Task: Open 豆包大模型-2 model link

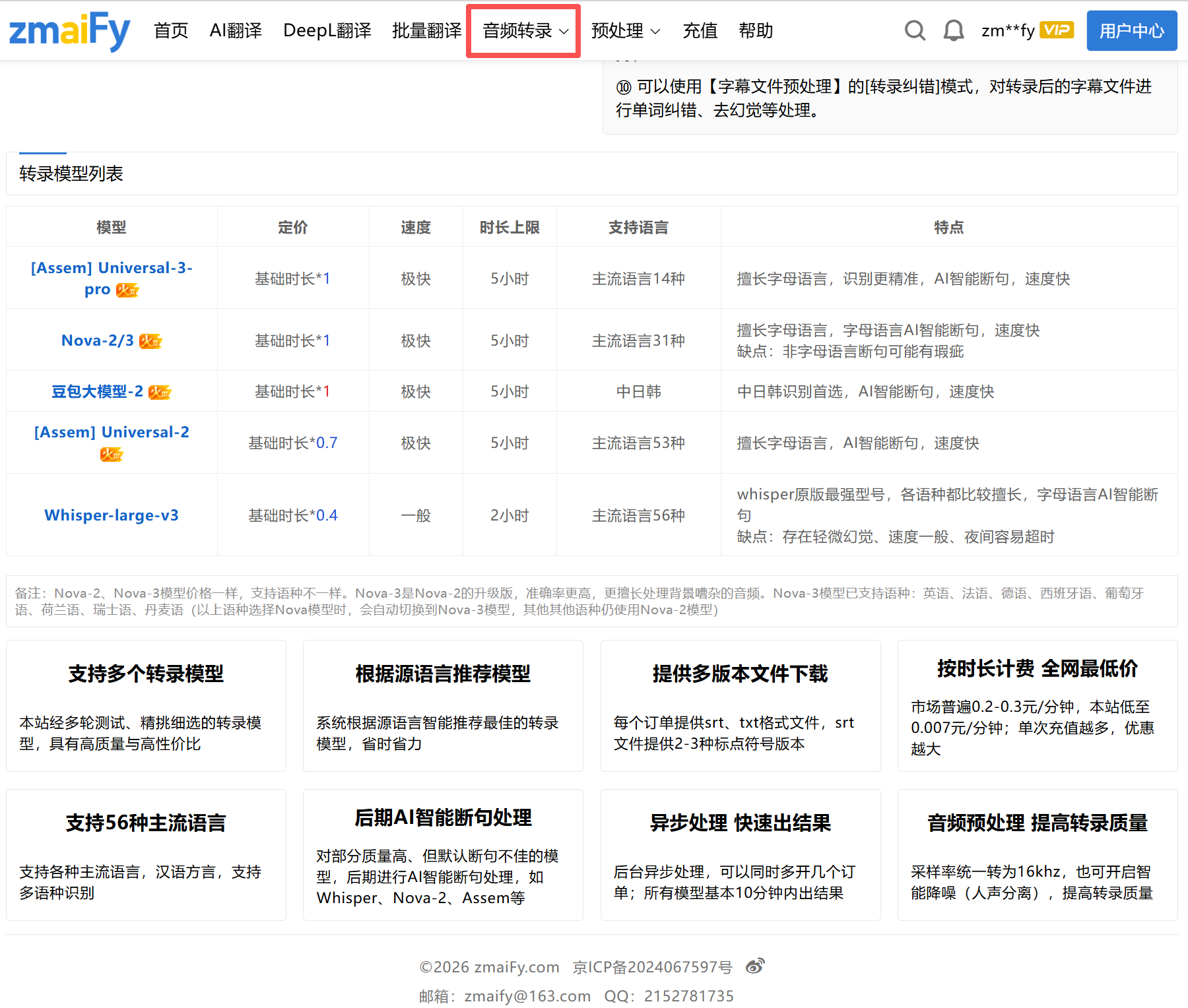Action: point(97,391)
